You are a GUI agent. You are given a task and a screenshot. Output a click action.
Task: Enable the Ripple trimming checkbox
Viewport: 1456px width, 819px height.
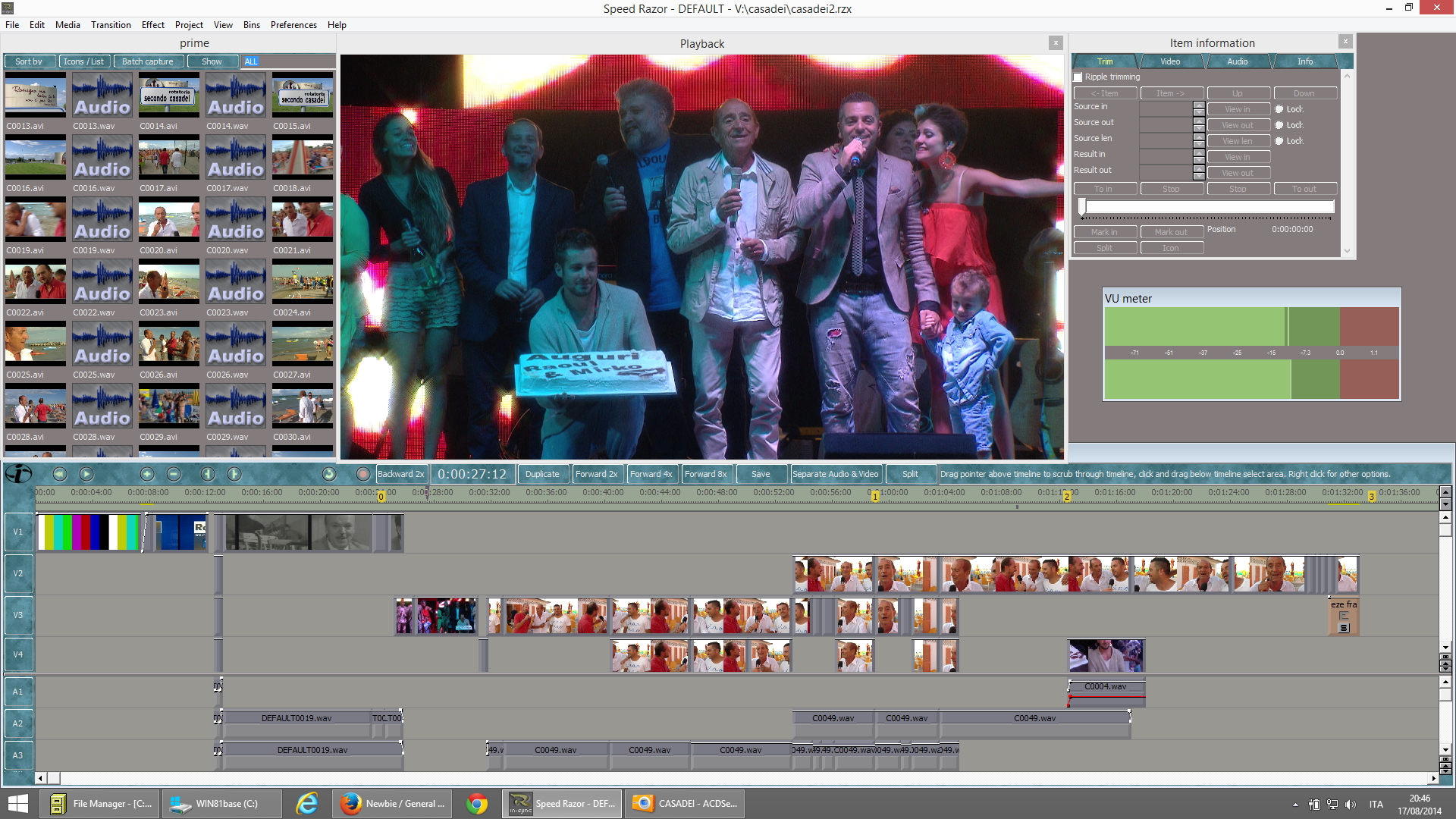point(1078,77)
